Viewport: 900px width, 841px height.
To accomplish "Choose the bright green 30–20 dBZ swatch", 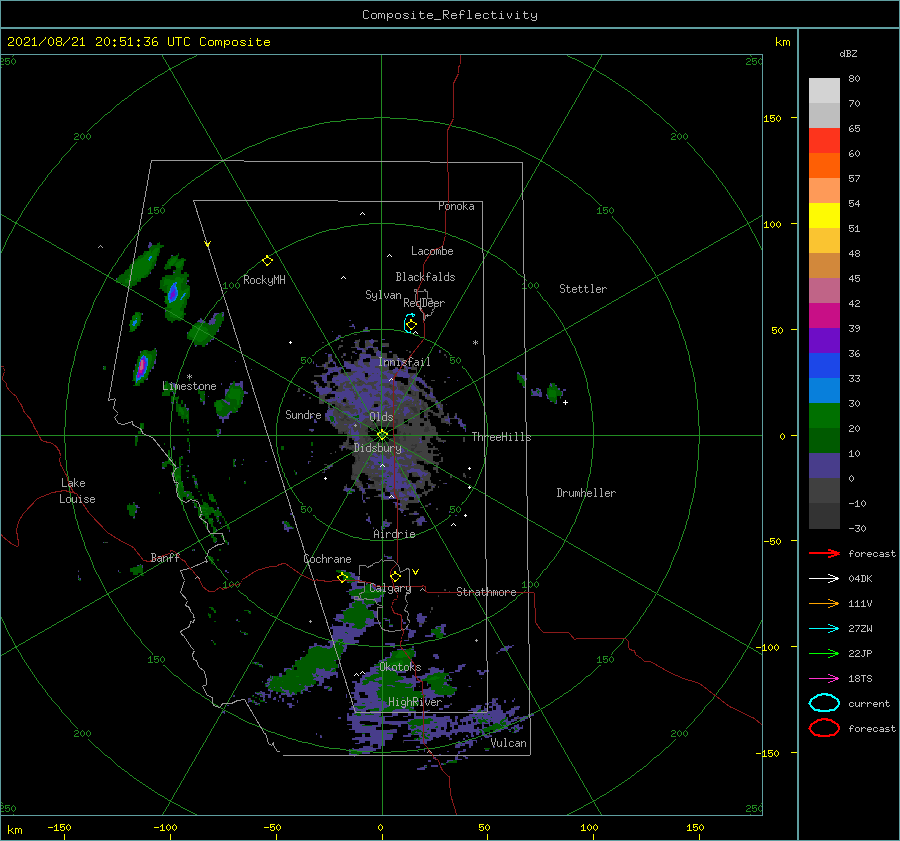I will (824, 416).
